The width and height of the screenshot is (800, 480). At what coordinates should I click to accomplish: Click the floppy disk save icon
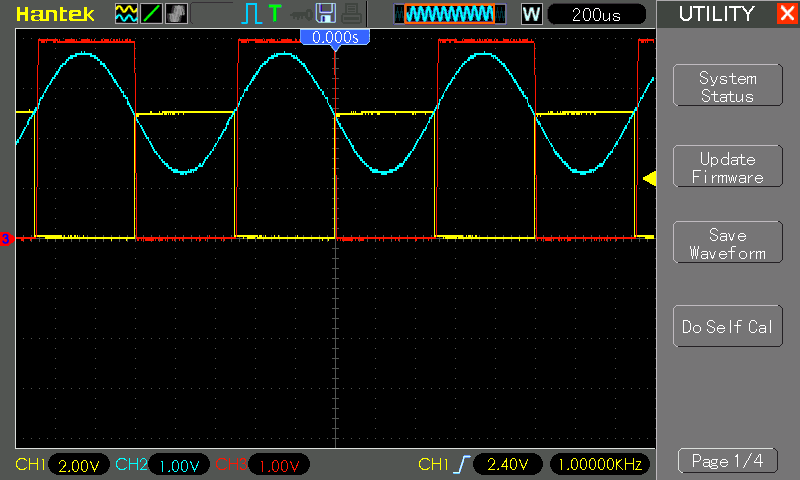coord(326,14)
